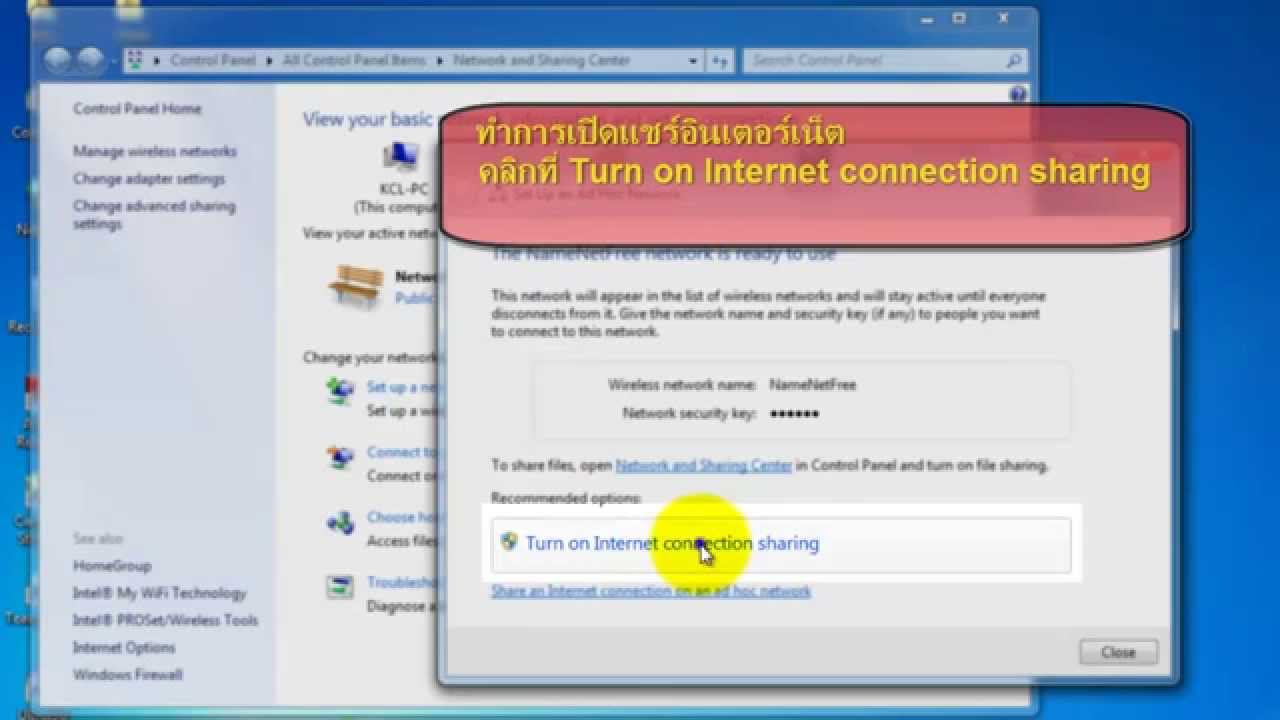The image size is (1280, 720).
Task: Click the Troubleshoot problems icon
Action: (341, 587)
